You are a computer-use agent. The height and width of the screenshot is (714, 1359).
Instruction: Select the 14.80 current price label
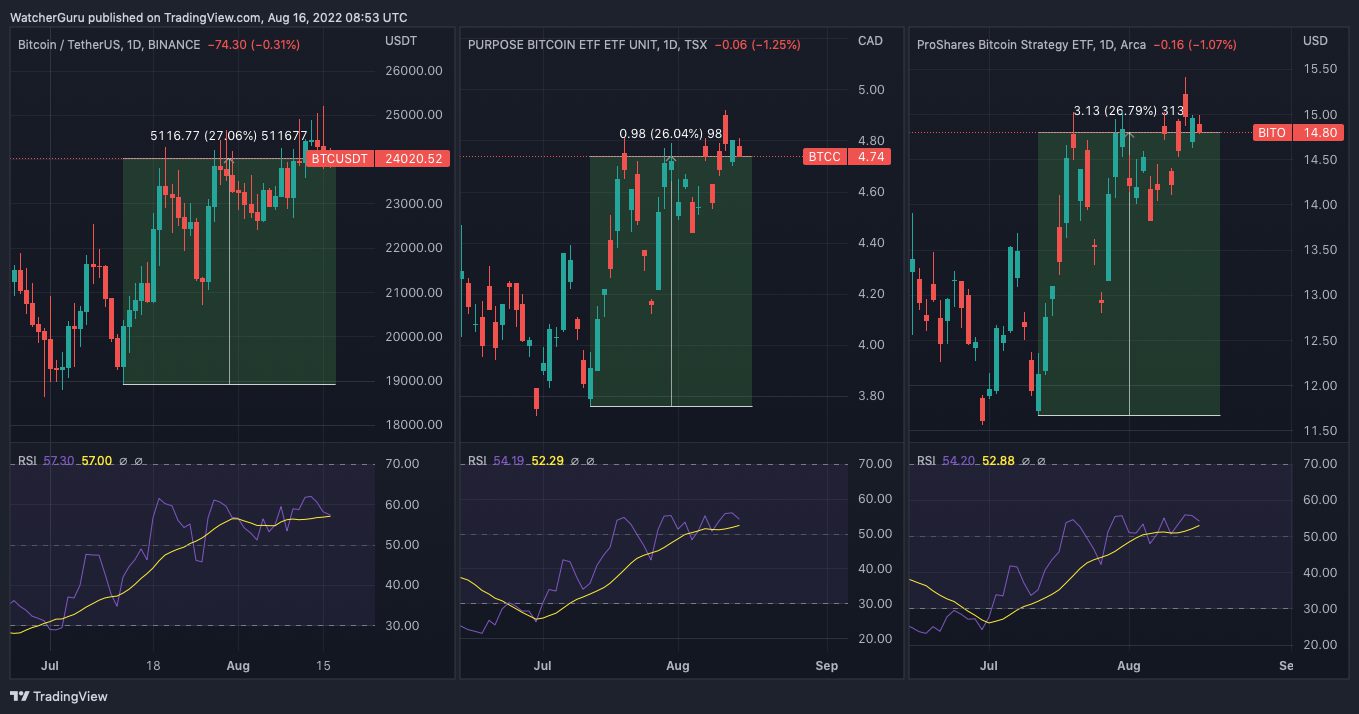click(x=1318, y=132)
